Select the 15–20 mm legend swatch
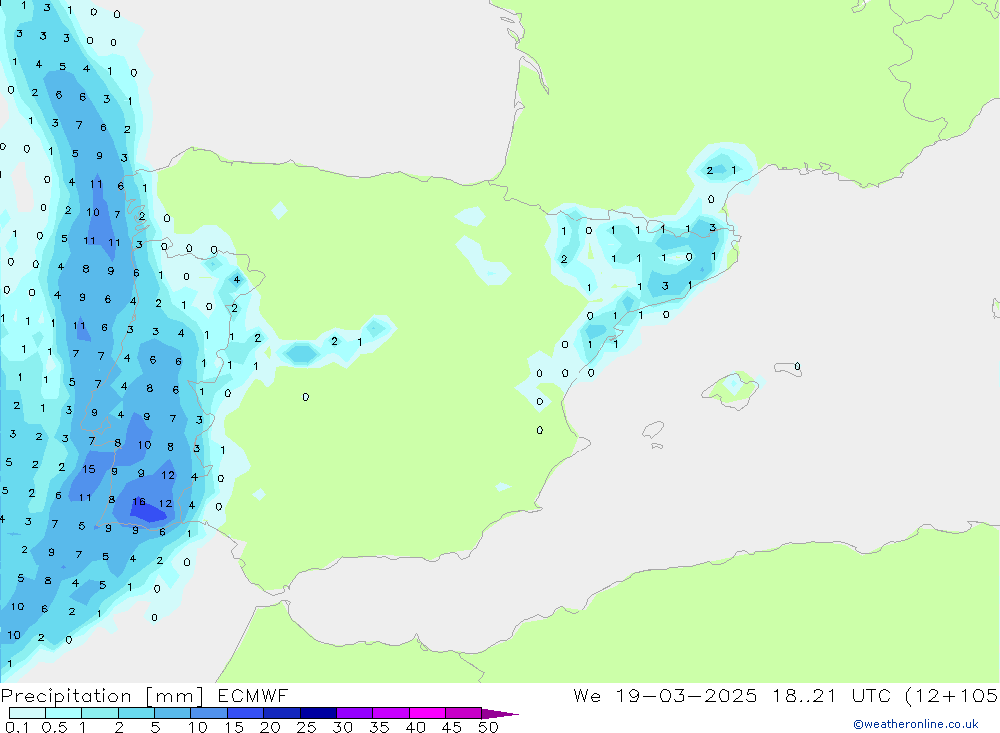Viewport: 1000px width, 733px height. tap(245, 713)
